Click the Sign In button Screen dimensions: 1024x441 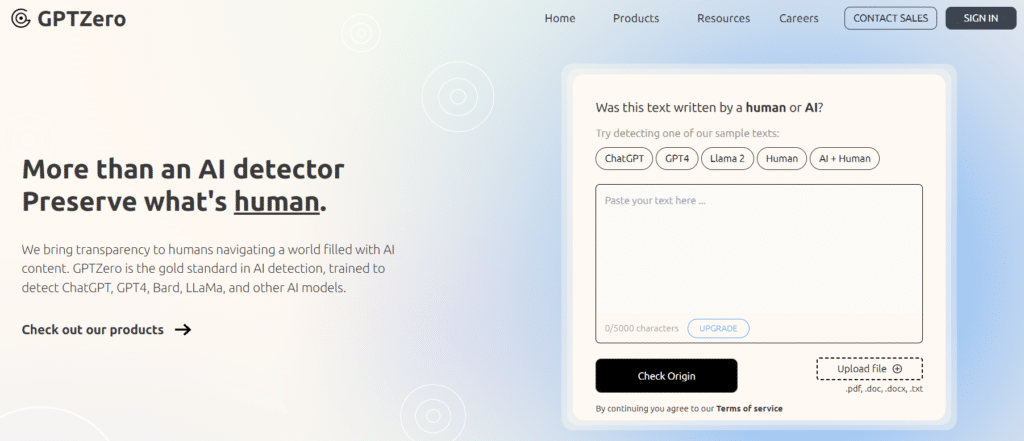[x=980, y=18]
